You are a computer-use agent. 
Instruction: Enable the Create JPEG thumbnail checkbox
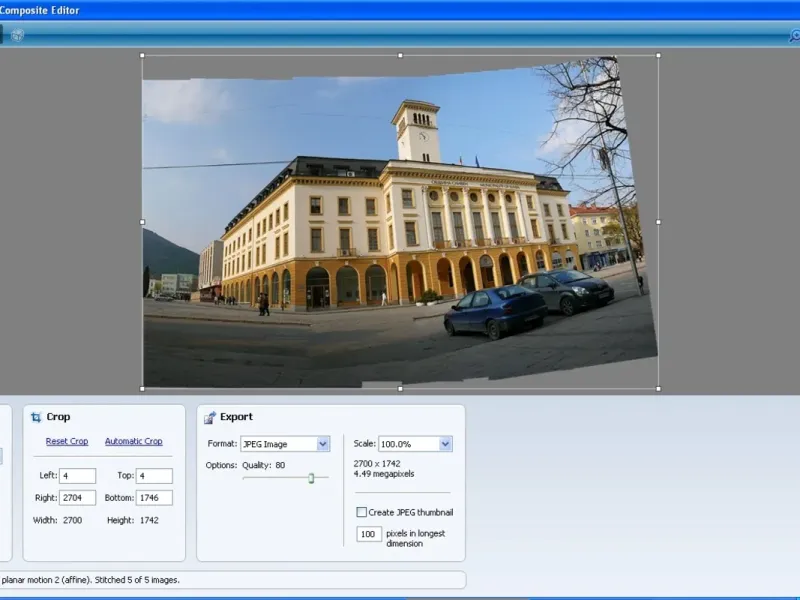[x=362, y=512]
